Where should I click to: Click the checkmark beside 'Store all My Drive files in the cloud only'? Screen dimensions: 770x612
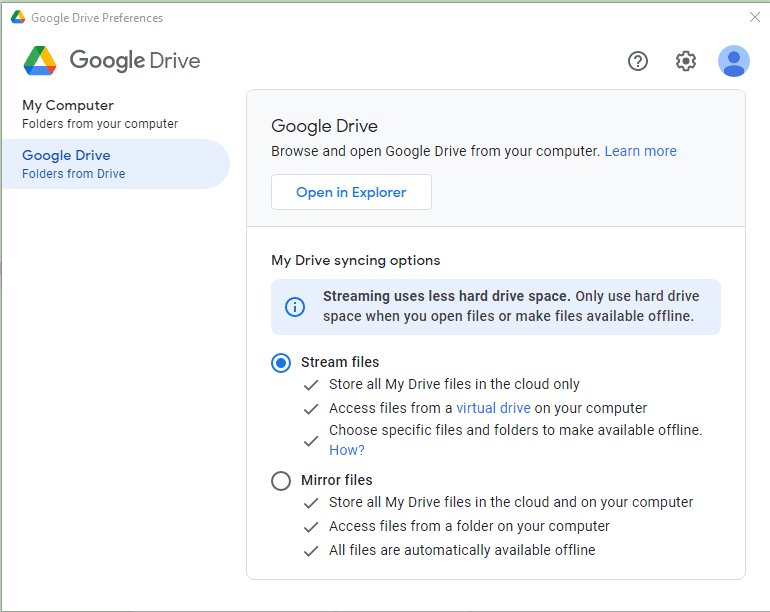click(311, 384)
